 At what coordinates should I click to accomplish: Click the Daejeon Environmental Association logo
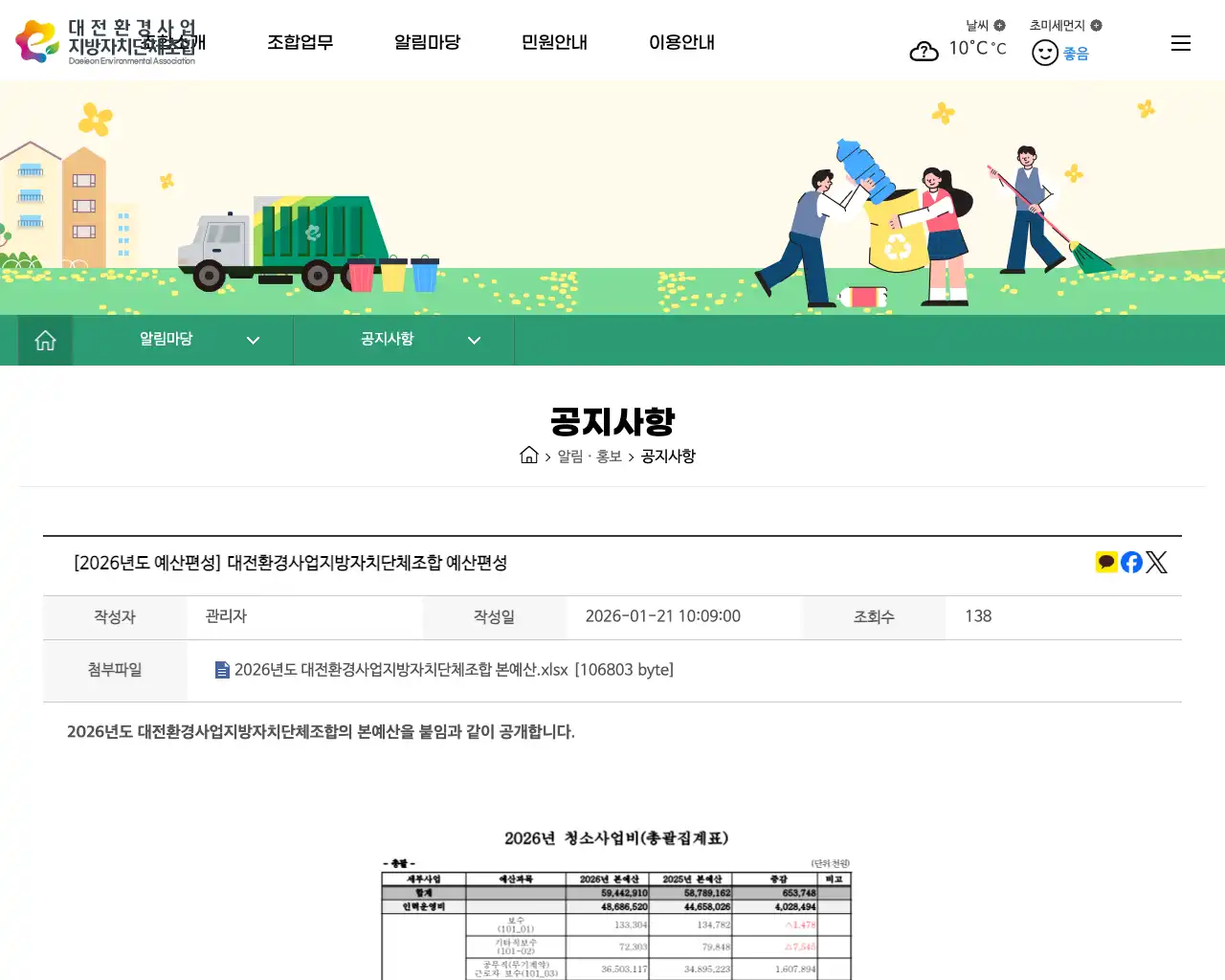105,40
